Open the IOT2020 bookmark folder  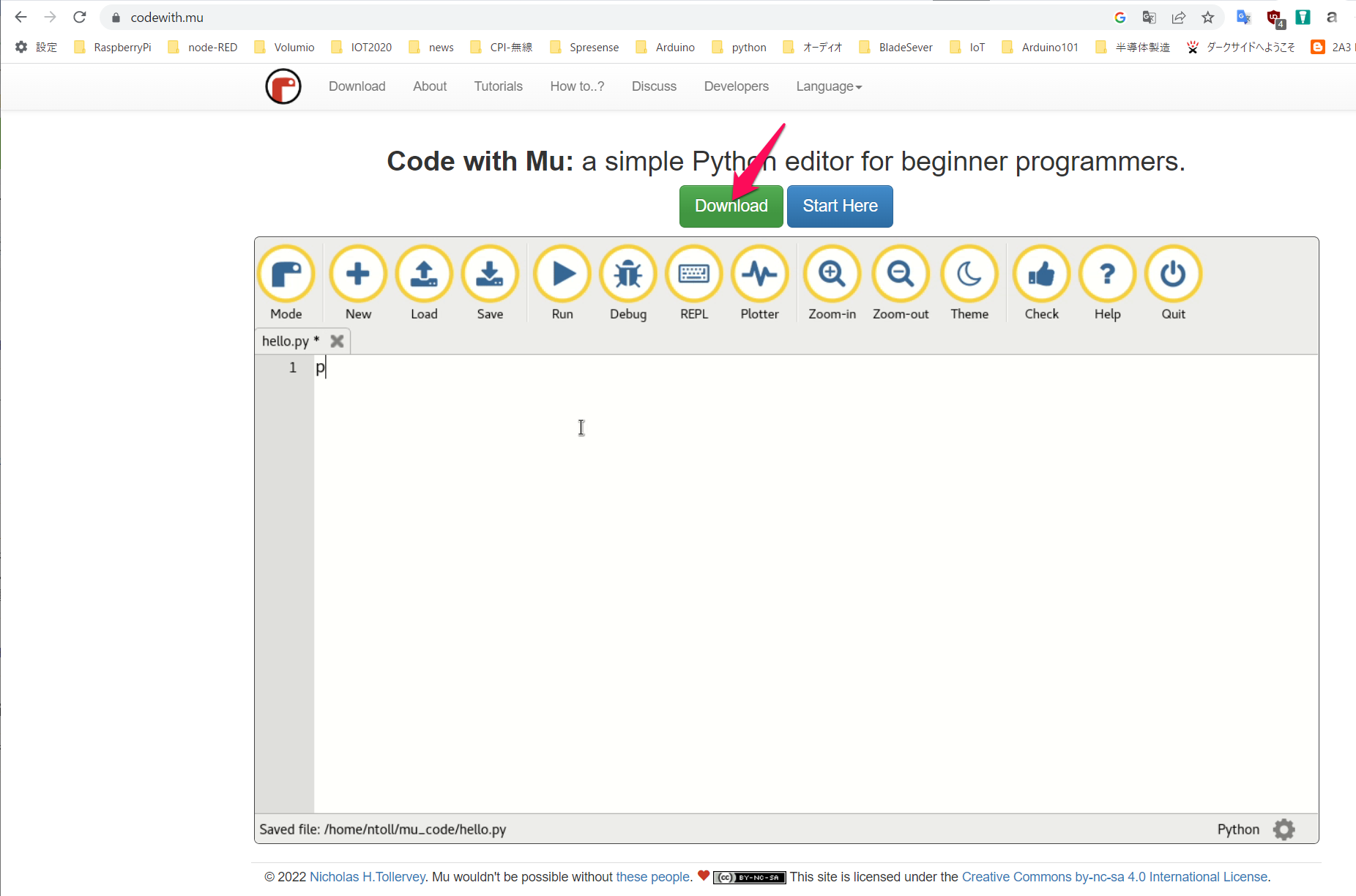tap(362, 48)
